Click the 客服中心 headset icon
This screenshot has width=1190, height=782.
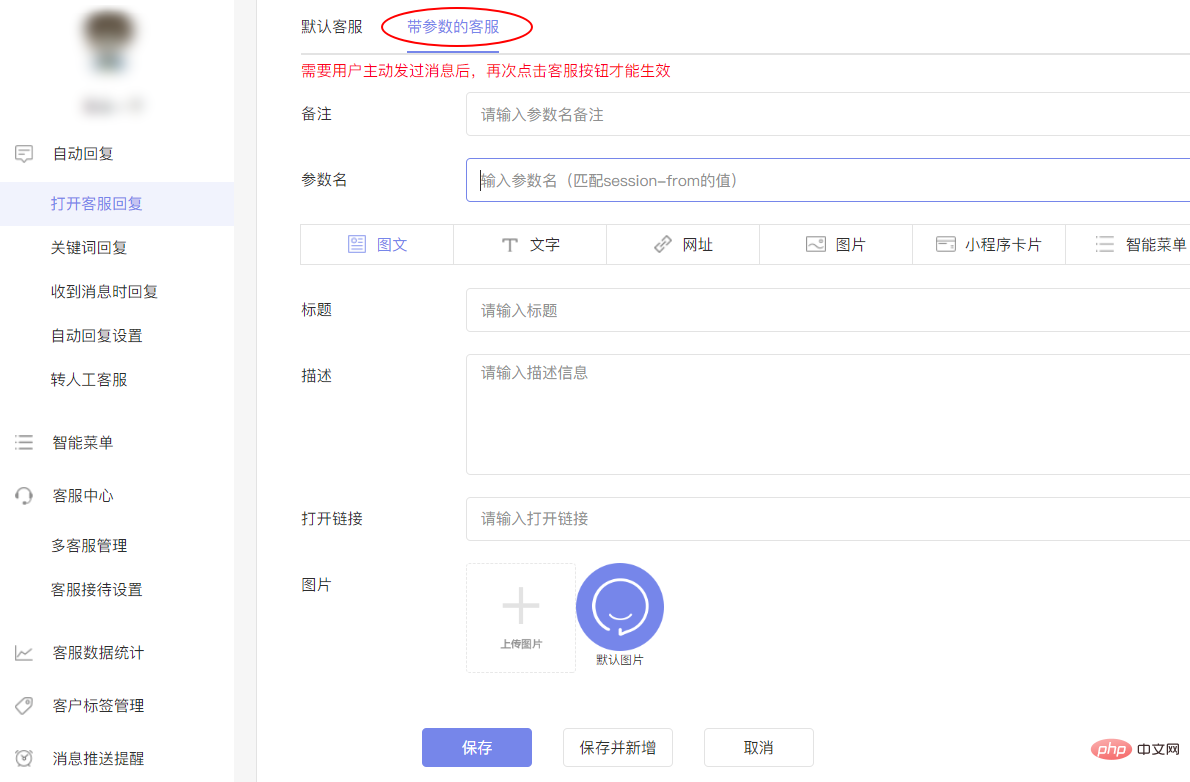tap(24, 496)
